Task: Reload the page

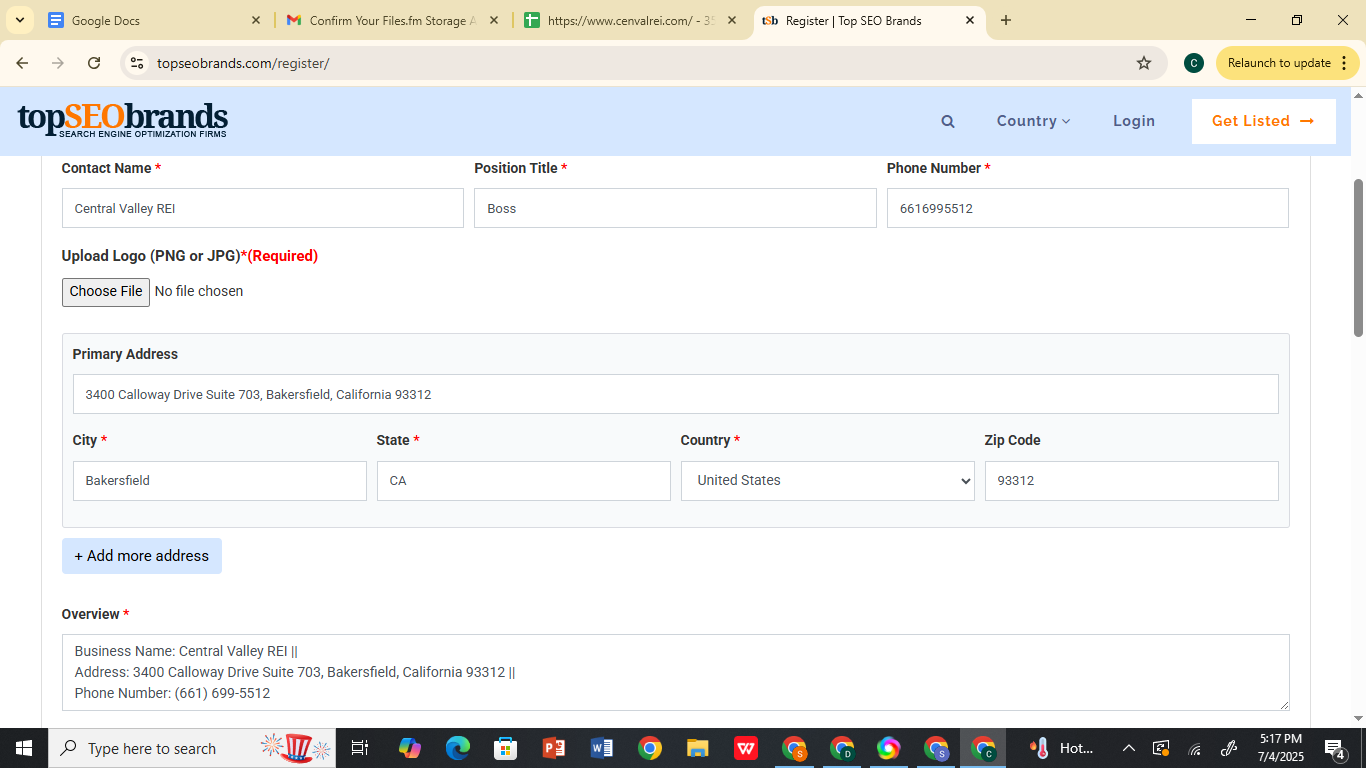Action: click(x=94, y=63)
